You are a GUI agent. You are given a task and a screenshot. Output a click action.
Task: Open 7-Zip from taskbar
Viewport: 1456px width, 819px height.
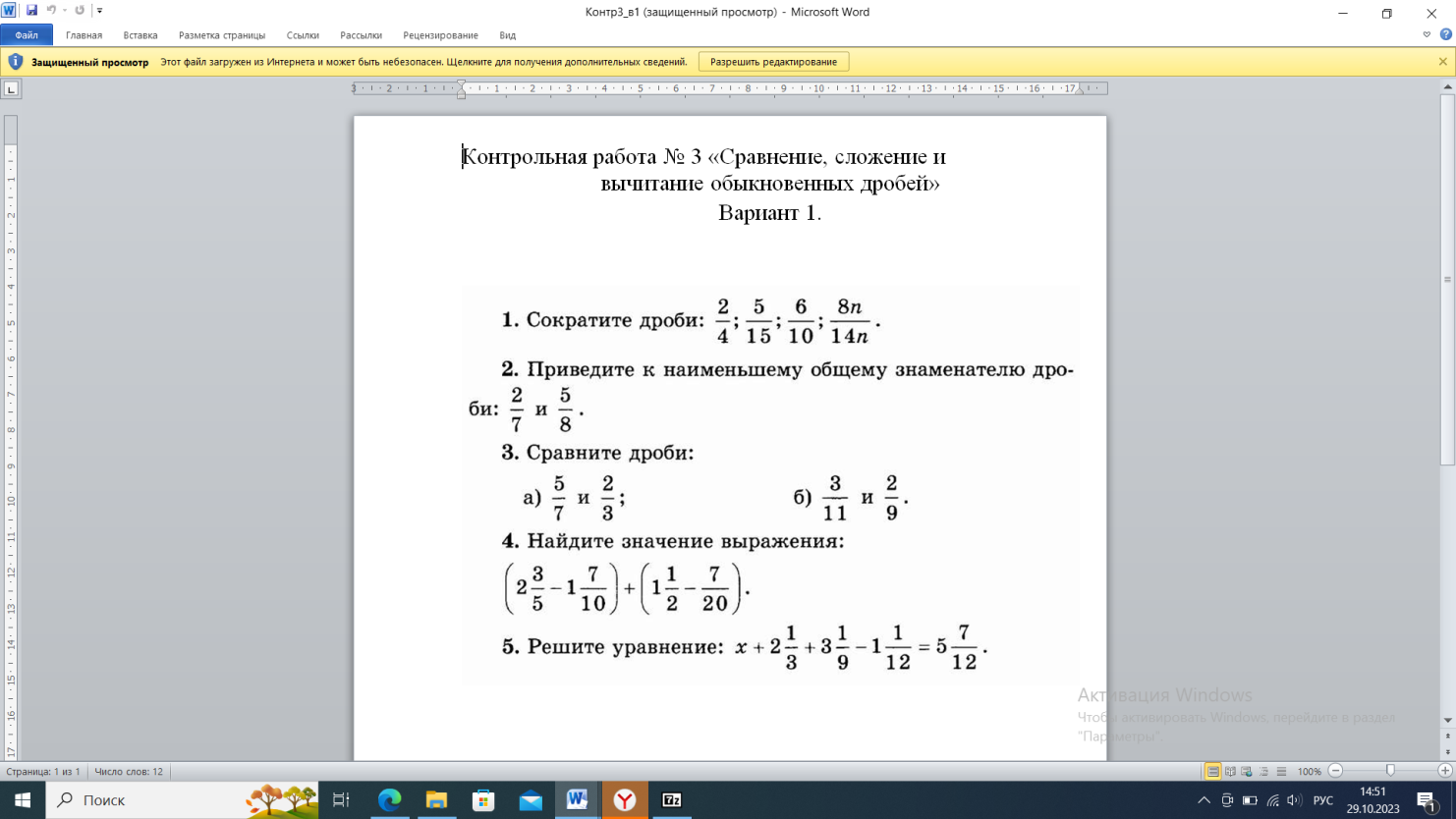[x=672, y=800]
